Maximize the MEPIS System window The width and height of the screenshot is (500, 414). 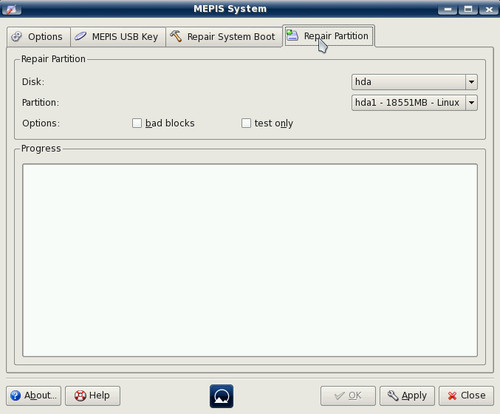[468, 9]
